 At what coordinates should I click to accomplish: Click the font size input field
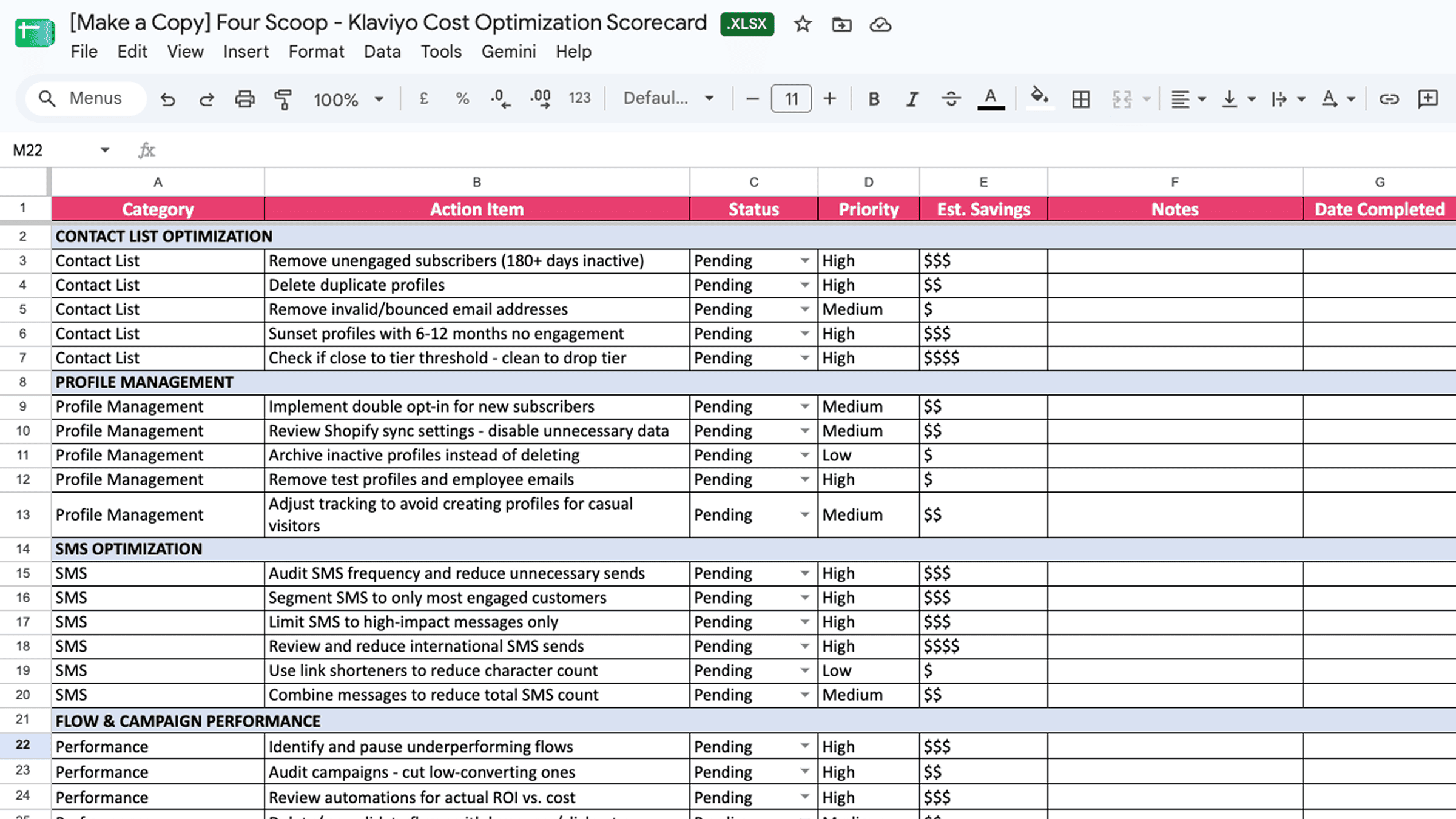tap(791, 98)
